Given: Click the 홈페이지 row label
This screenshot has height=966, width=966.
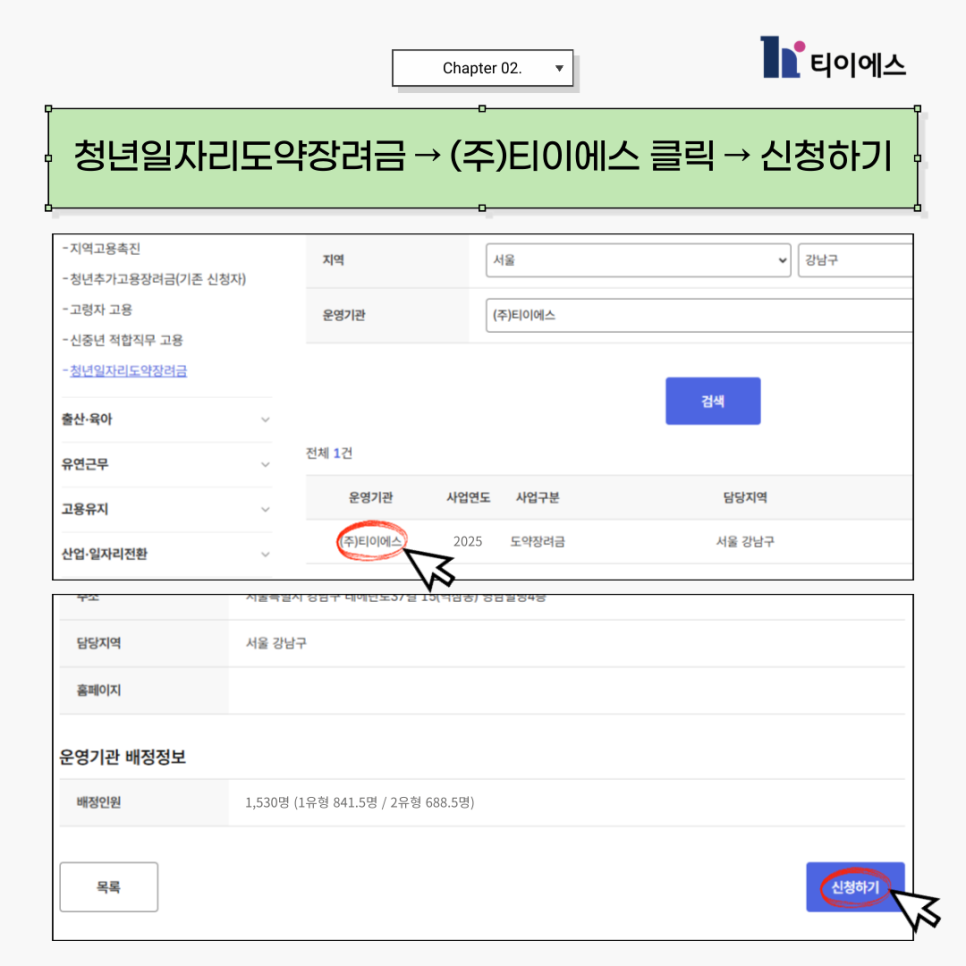Looking at the screenshot, I should pos(99,691).
